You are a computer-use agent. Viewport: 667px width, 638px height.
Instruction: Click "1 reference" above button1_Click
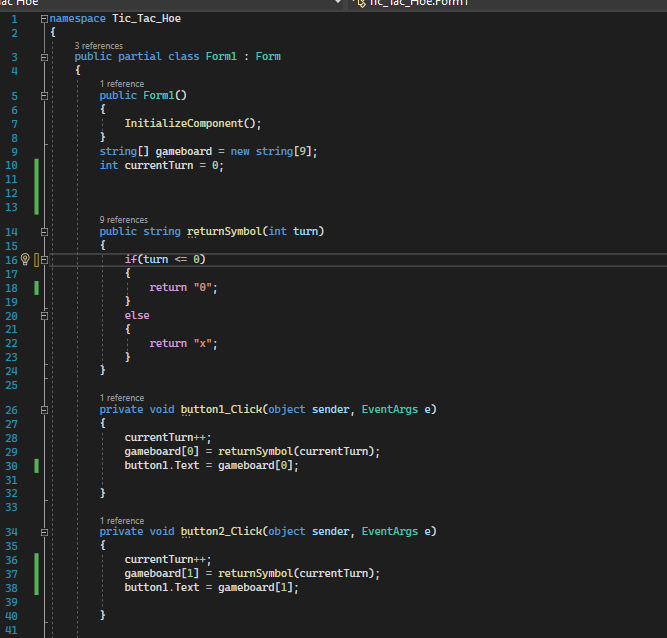pyautogui.click(x=121, y=397)
